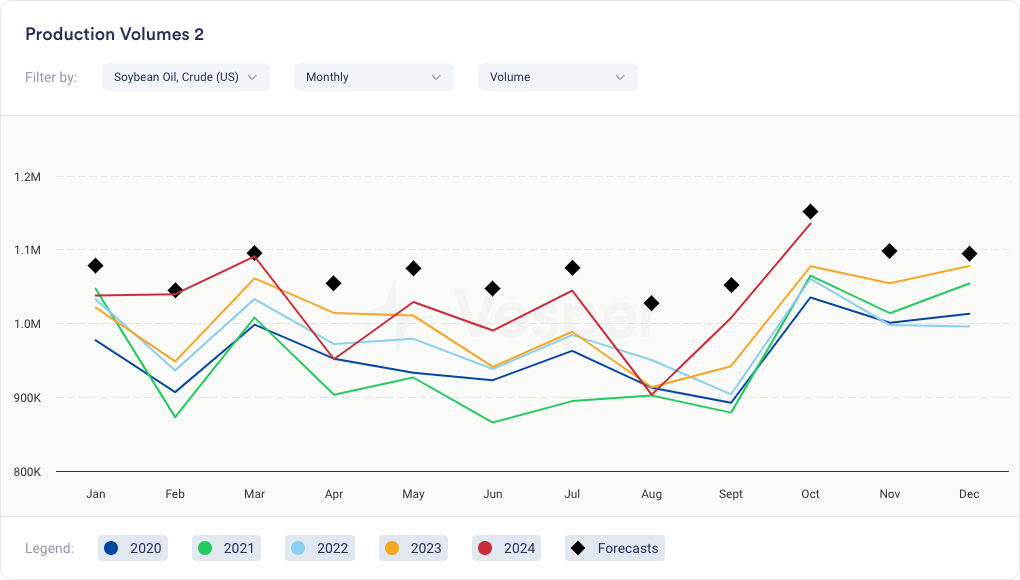Viewport: 1020px width, 580px height.
Task: Click the Production Volumes 2 title
Action: pyautogui.click(x=114, y=35)
